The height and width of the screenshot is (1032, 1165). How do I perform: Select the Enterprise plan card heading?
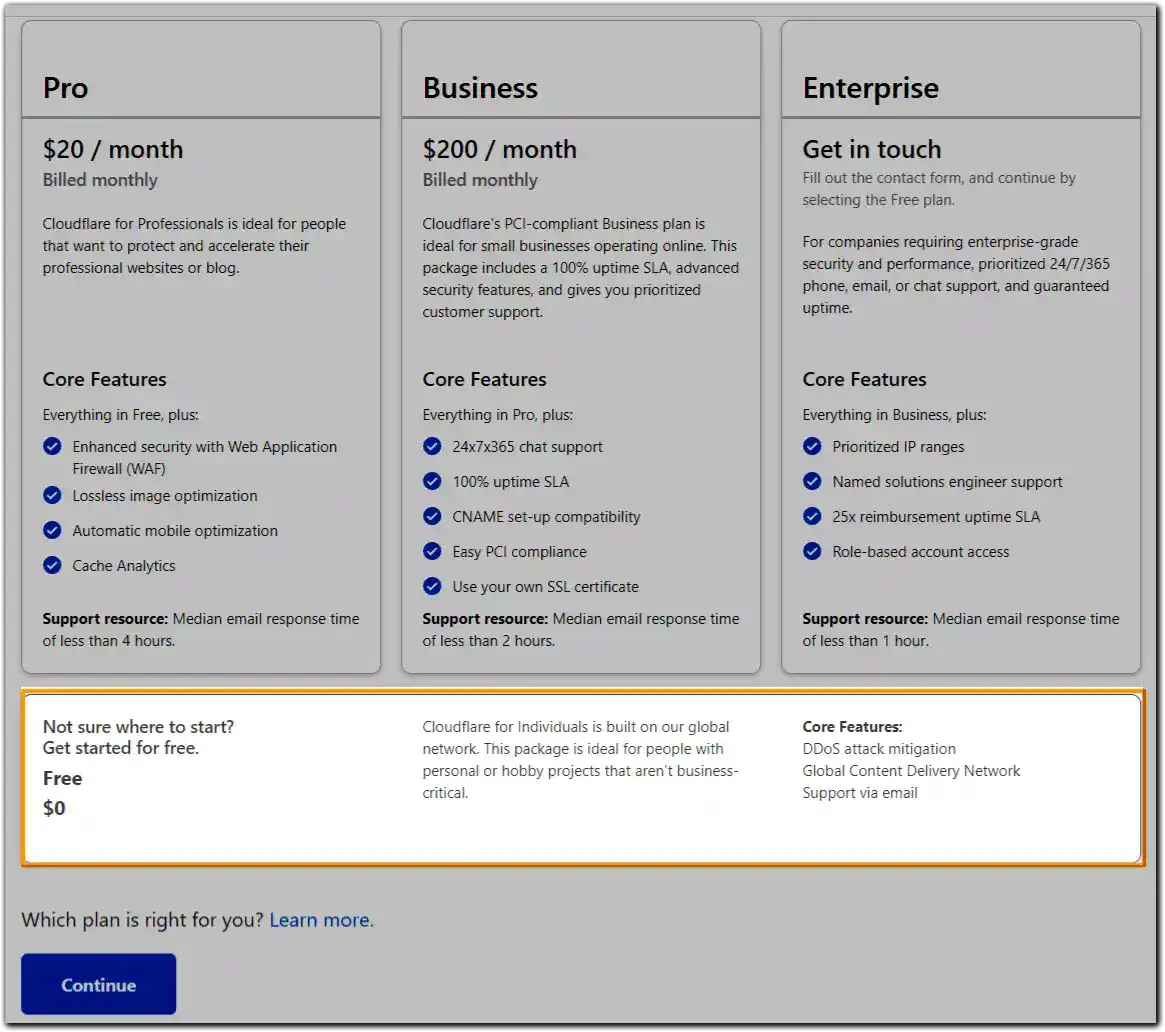[x=870, y=88]
